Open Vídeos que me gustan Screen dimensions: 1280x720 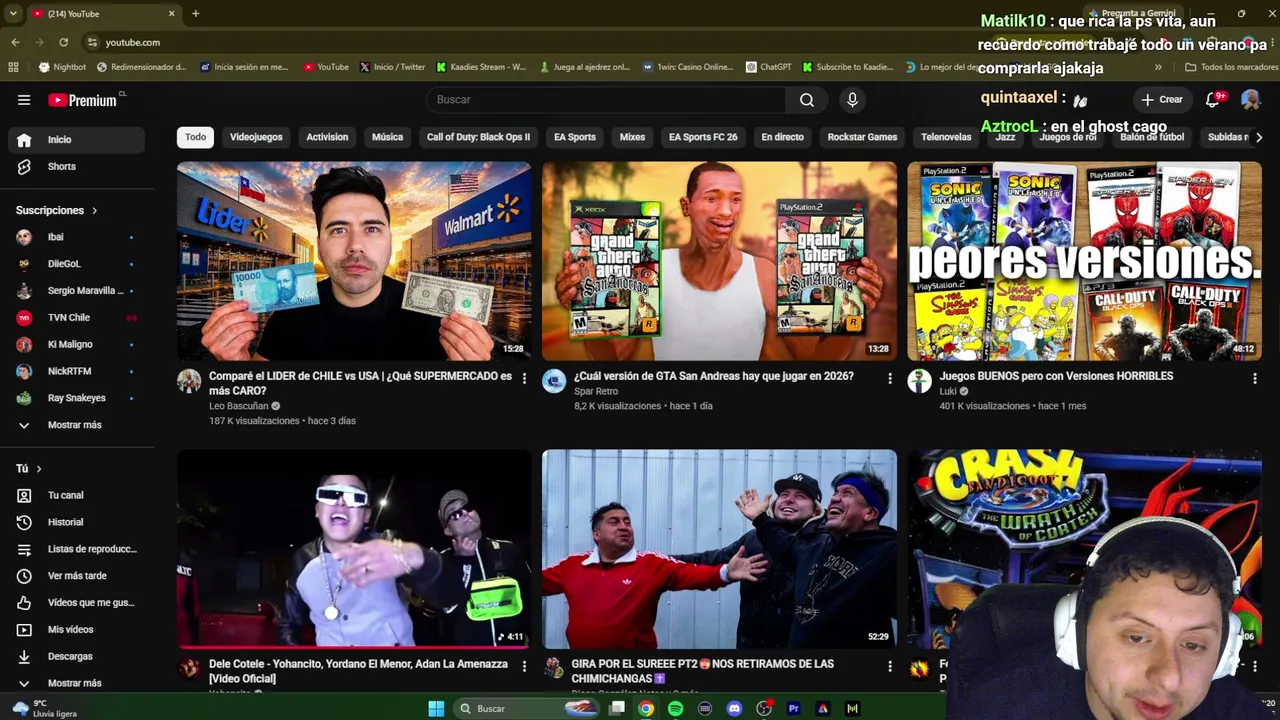pos(77,603)
